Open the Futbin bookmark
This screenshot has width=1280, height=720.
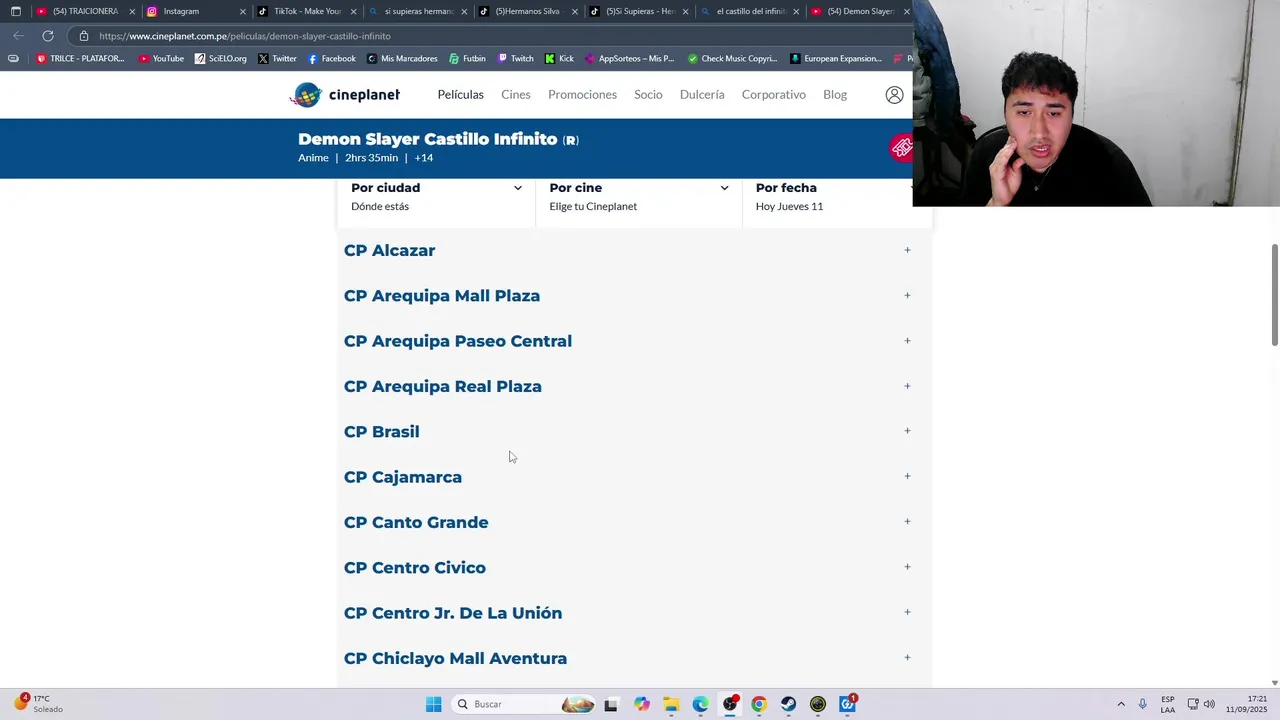[x=467, y=58]
